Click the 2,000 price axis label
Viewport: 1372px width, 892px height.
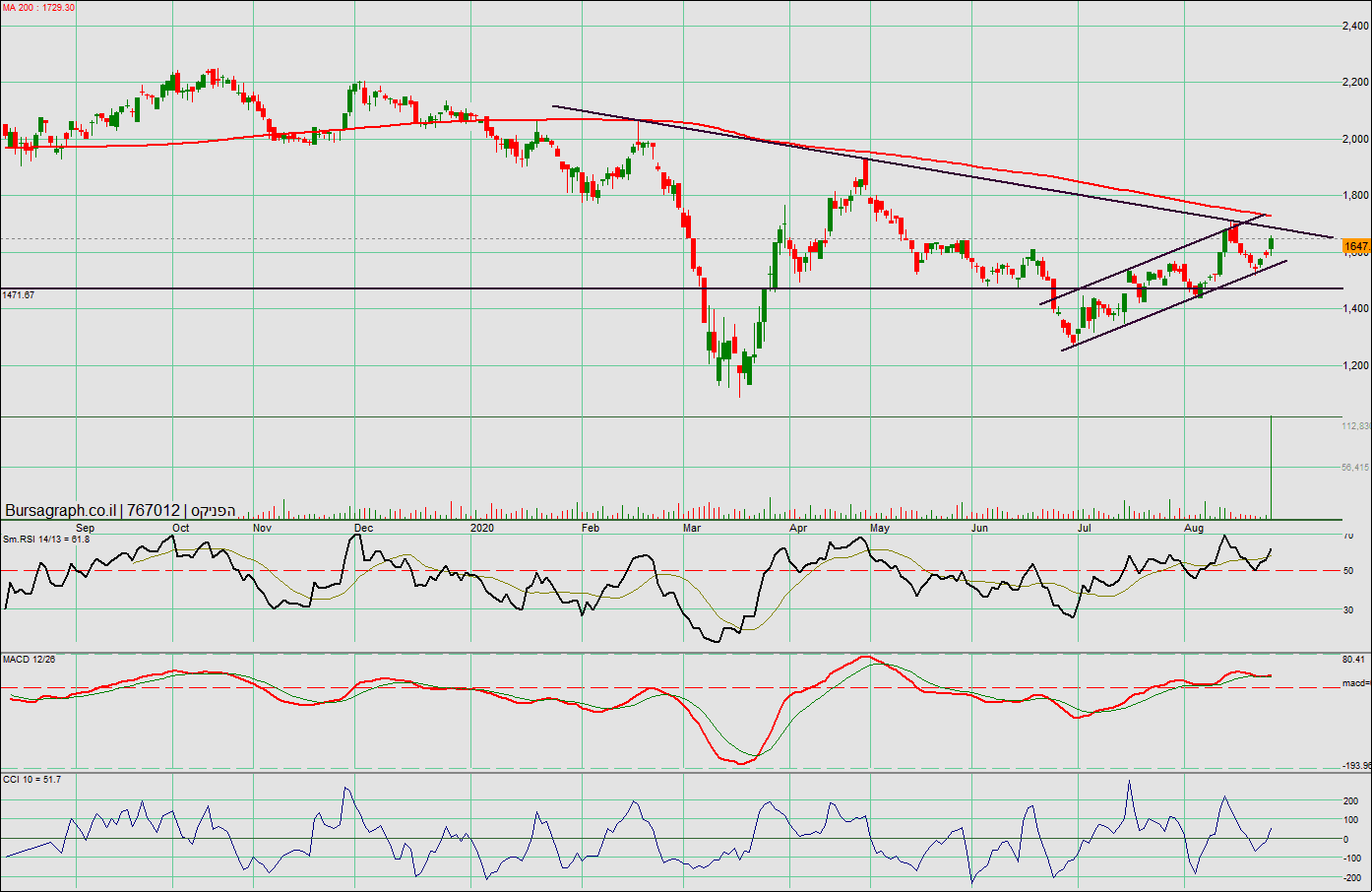1355,139
